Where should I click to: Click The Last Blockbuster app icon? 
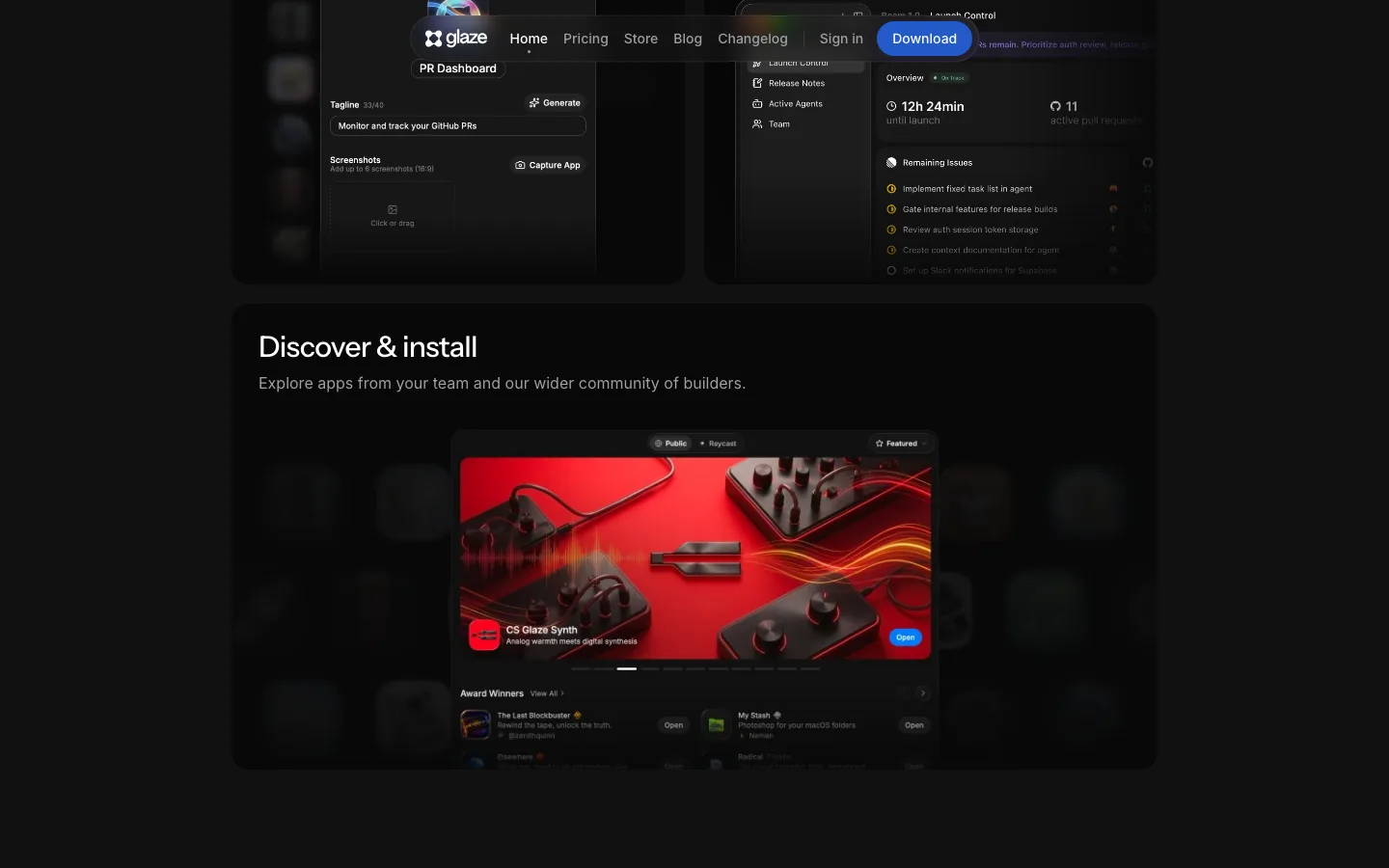click(476, 724)
